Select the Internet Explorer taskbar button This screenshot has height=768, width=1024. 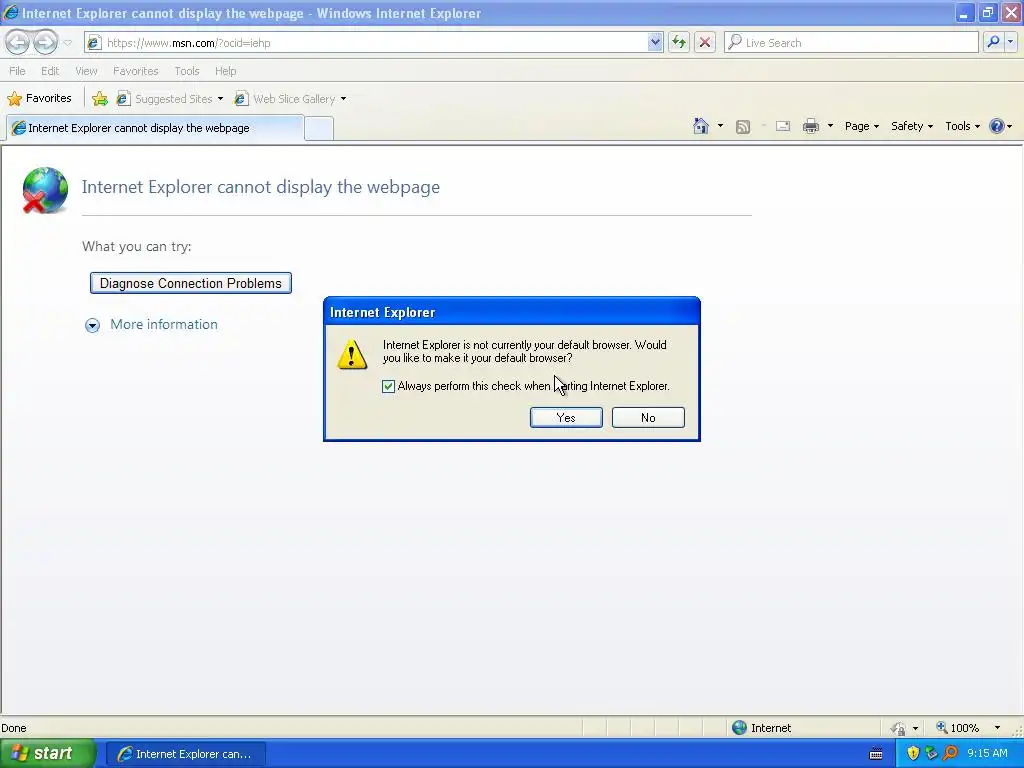pos(185,754)
